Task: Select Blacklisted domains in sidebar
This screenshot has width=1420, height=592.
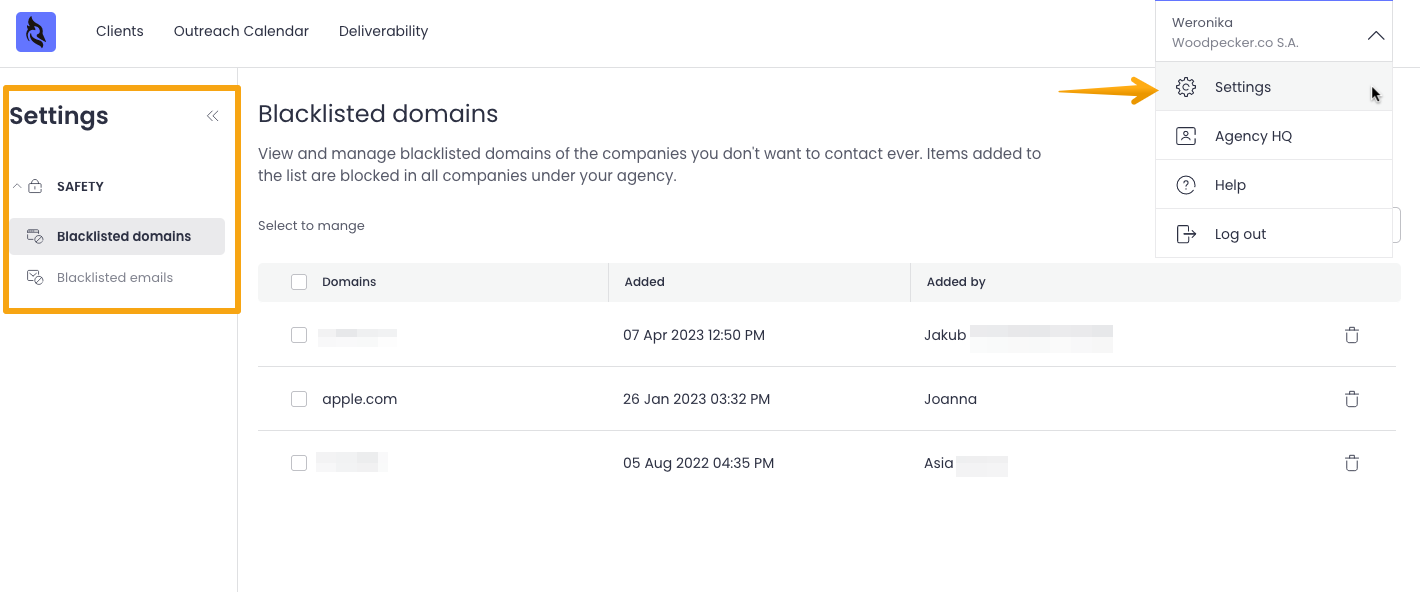Action: pyautogui.click(x=123, y=236)
